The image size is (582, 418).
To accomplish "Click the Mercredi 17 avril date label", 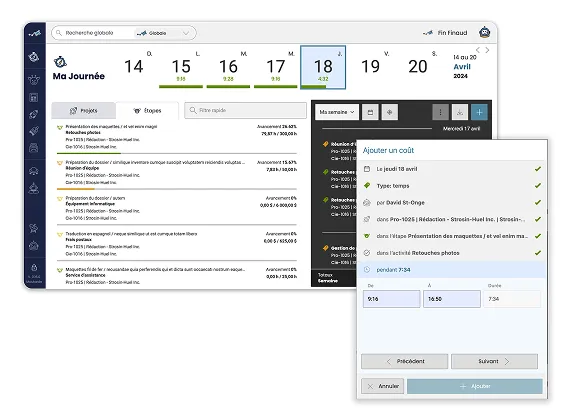I will click(x=461, y=129).
